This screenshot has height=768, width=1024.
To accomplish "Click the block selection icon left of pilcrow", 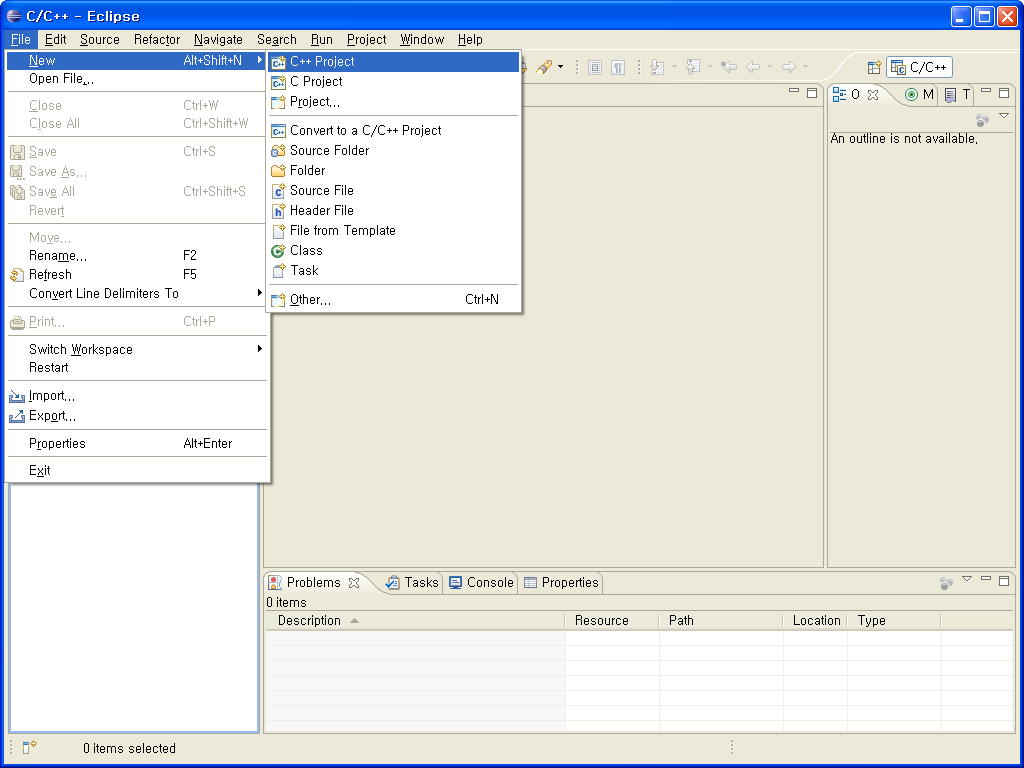I will click(x=595, y=67).
